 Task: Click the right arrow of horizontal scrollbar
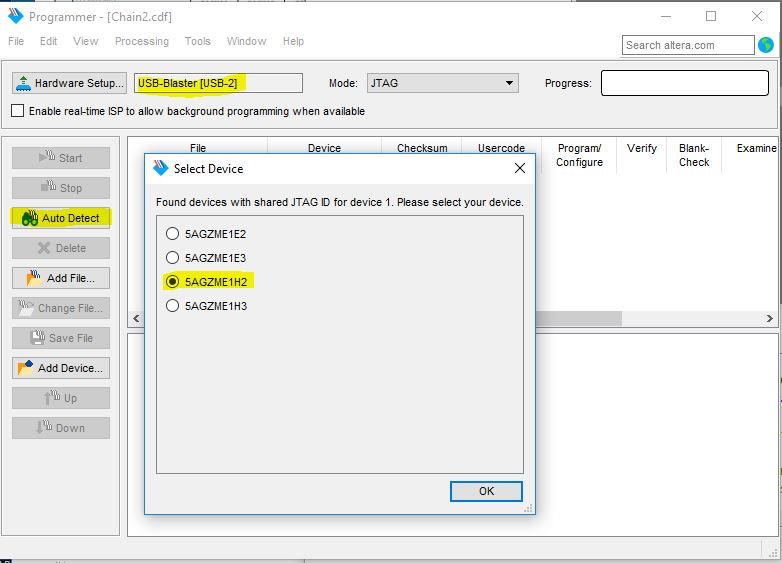(770, 318)
